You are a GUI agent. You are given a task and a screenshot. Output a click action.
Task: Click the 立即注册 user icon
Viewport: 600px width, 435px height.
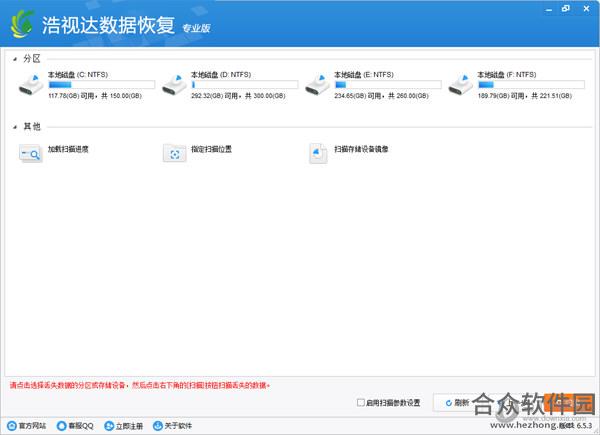(109, 425)
